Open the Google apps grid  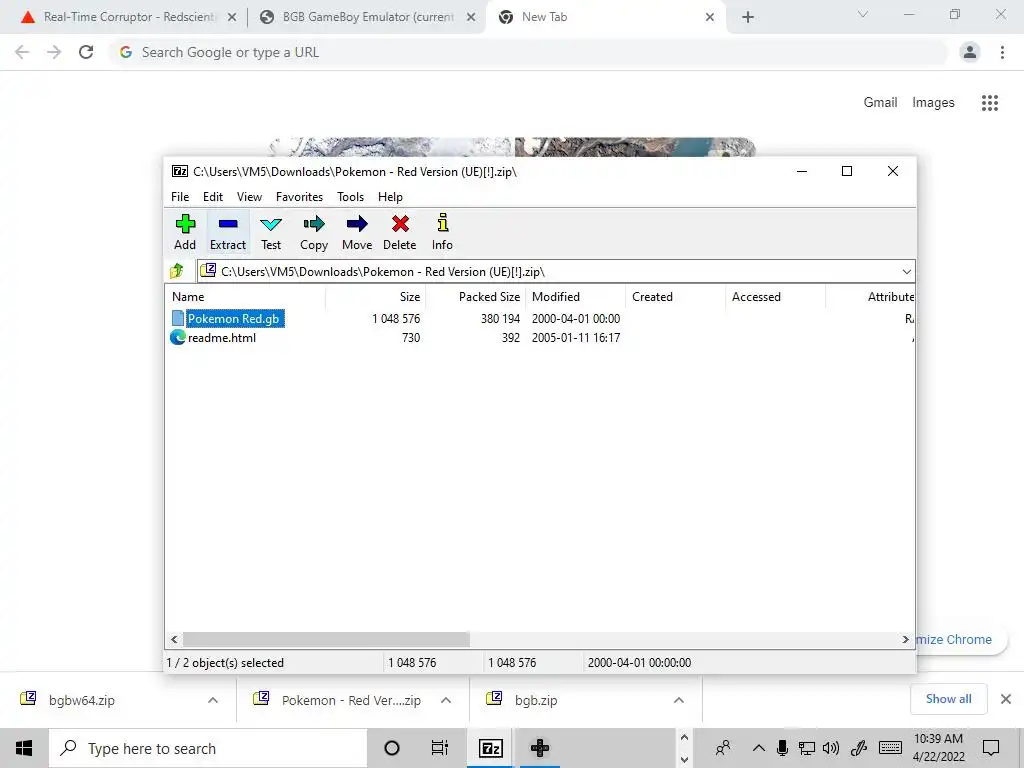(990, 103)
